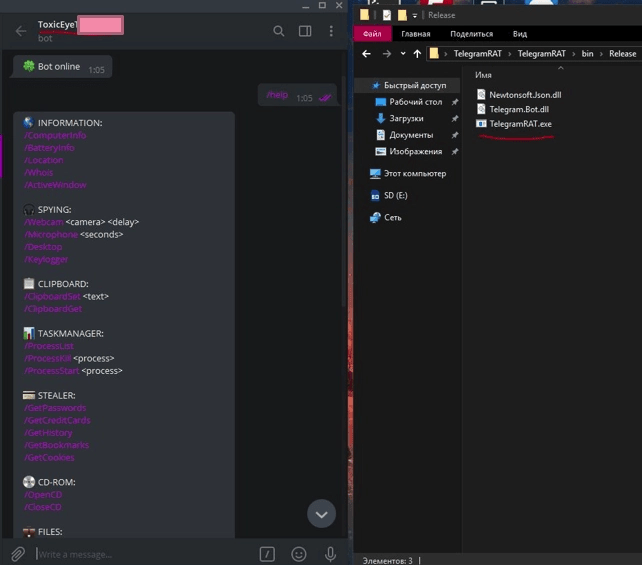Viewport: 642px width, 565px height.
Task: Click the /CloseCD command link
Action: pyautogui.click(x=43, y=507)
